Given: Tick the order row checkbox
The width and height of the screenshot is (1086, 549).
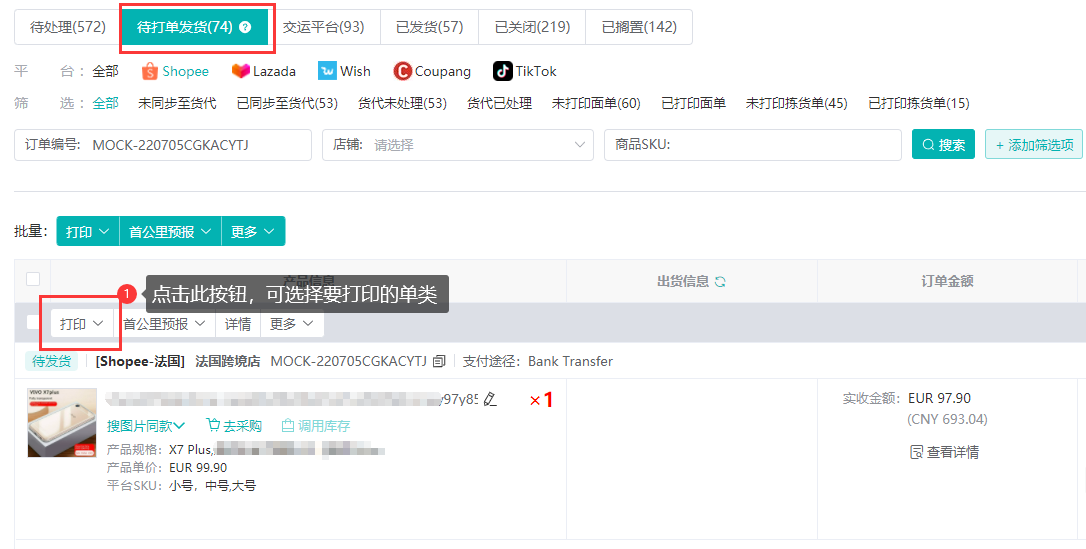Looking at the screenshot, I should pyautogui.click(x=33, y=323).
